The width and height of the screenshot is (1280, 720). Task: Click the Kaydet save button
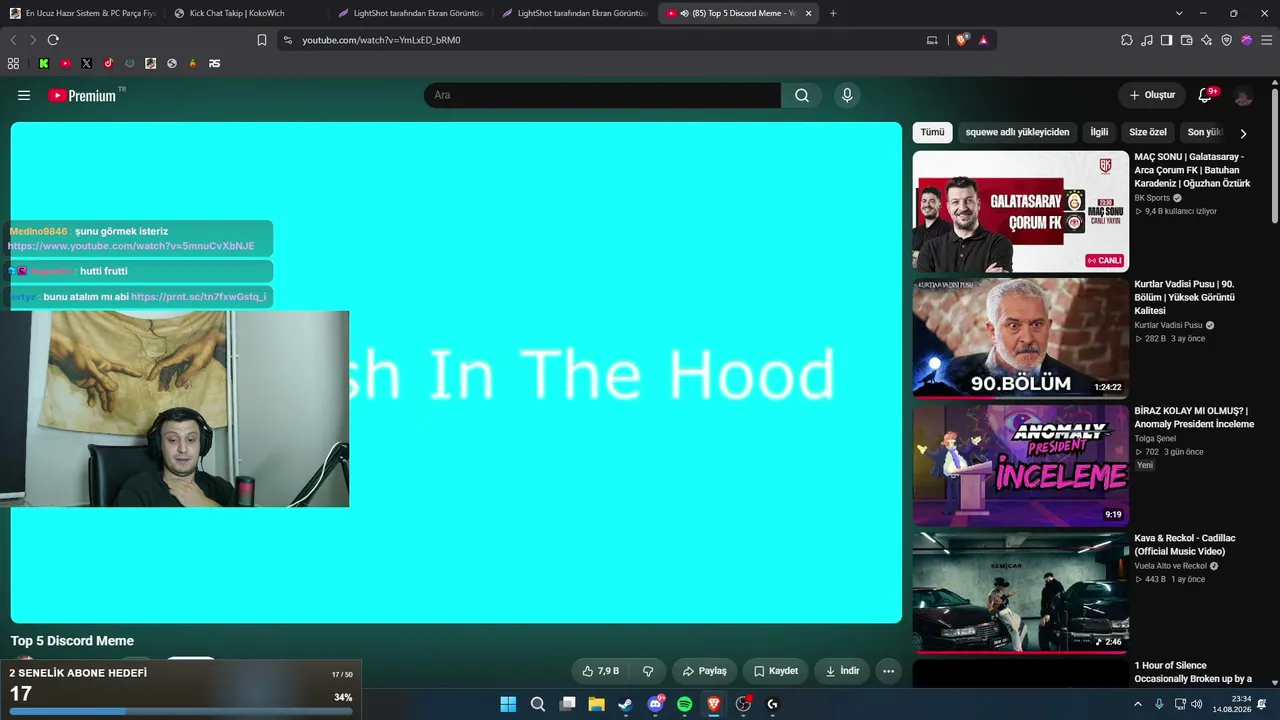click(776, 671)
